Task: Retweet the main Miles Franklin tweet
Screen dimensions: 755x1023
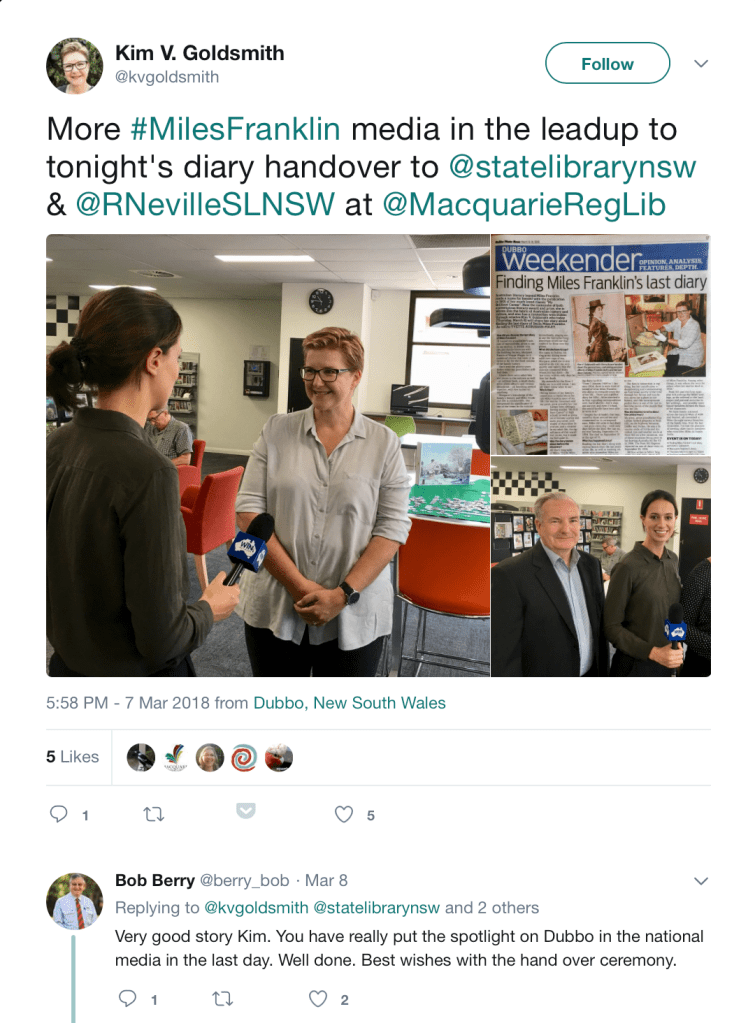Action: click(154, 814)
